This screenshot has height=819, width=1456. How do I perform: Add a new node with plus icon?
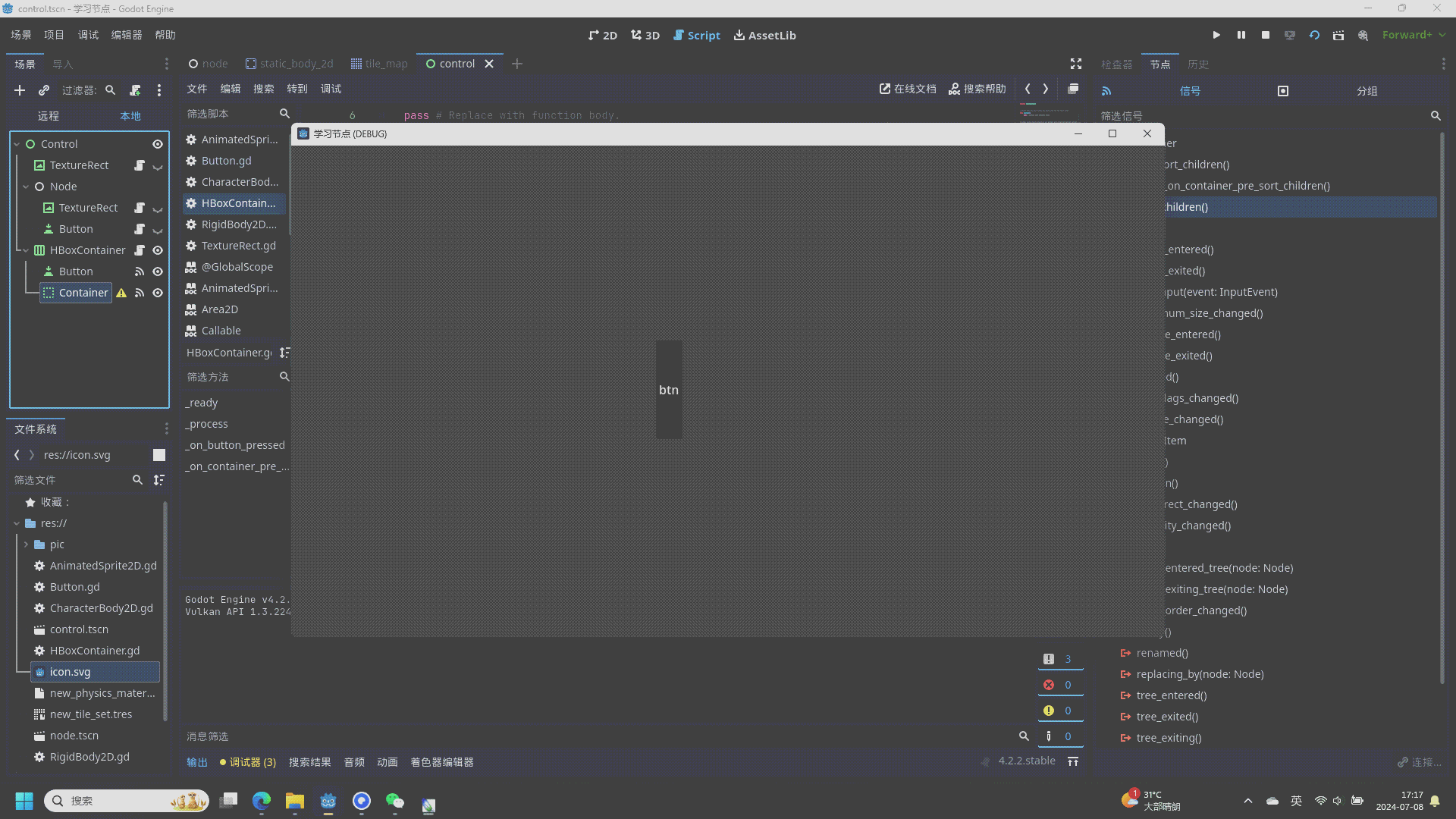[x=20, y=90]
